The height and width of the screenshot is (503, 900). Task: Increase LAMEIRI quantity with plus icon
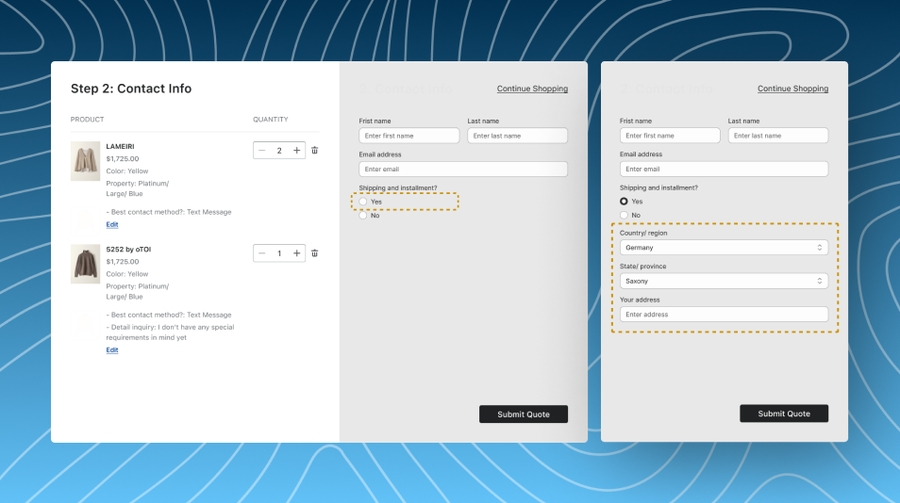[x=297, y=151]
